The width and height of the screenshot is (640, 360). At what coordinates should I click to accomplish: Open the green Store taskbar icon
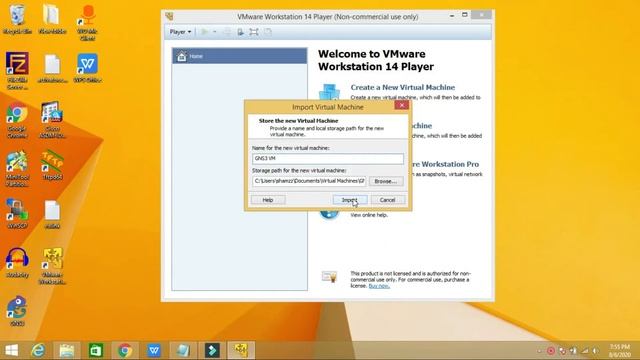click(x=96, y=350)
